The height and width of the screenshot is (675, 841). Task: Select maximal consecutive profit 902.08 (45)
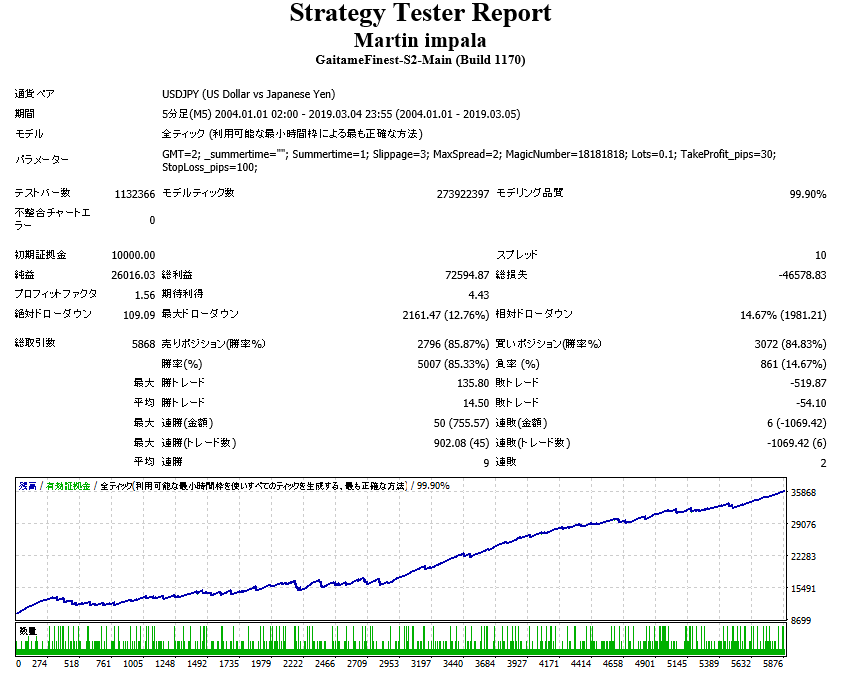[461, 443]
